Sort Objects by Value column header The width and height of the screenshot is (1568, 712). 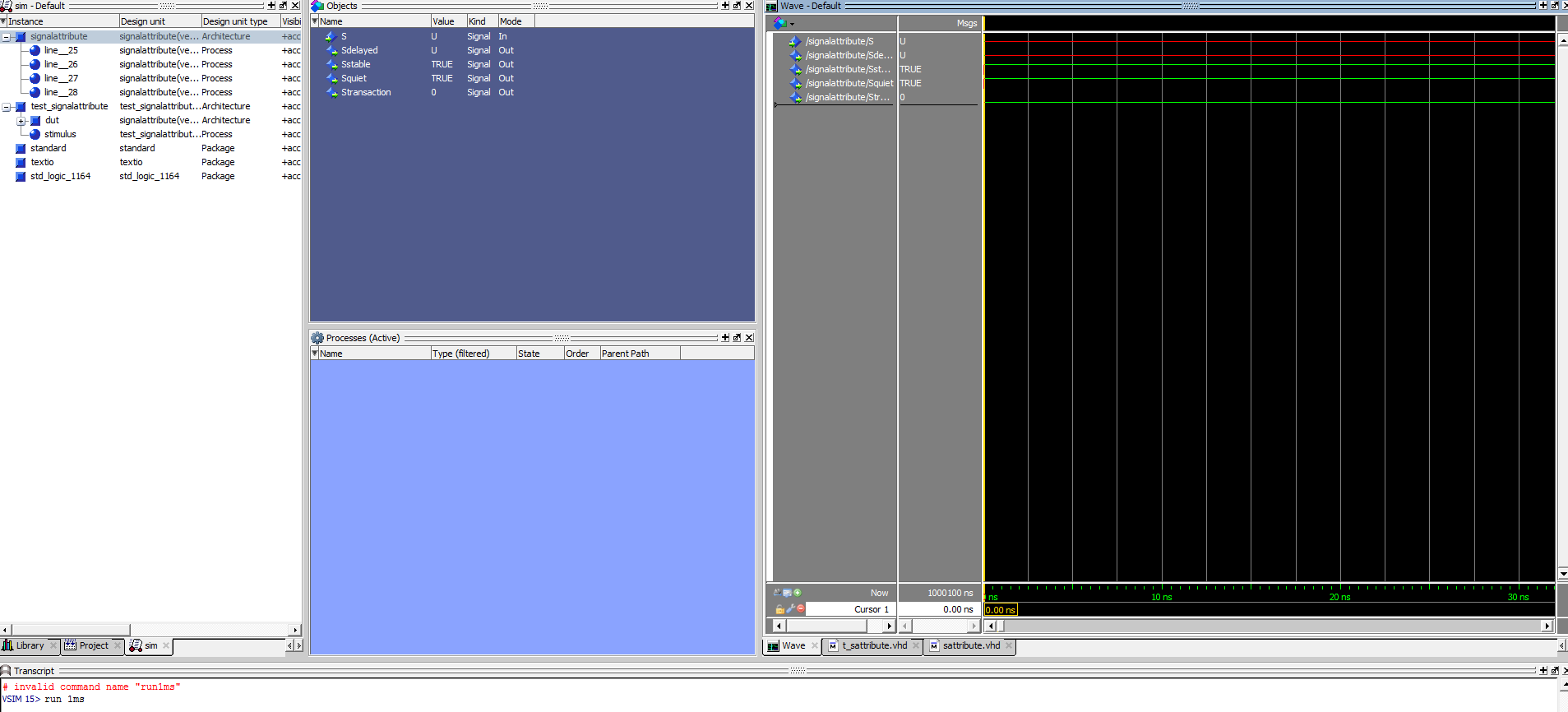pyautogui.click(x=448, y=21)
